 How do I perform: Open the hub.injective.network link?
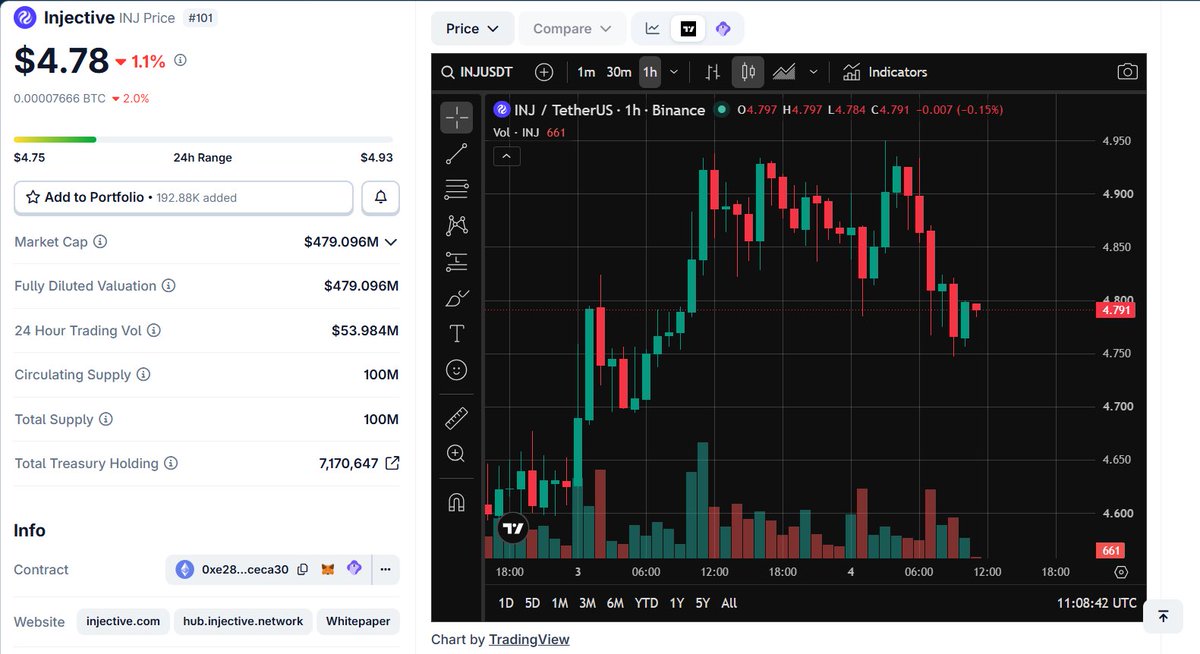pyautogui.click(x=243, y=622)
